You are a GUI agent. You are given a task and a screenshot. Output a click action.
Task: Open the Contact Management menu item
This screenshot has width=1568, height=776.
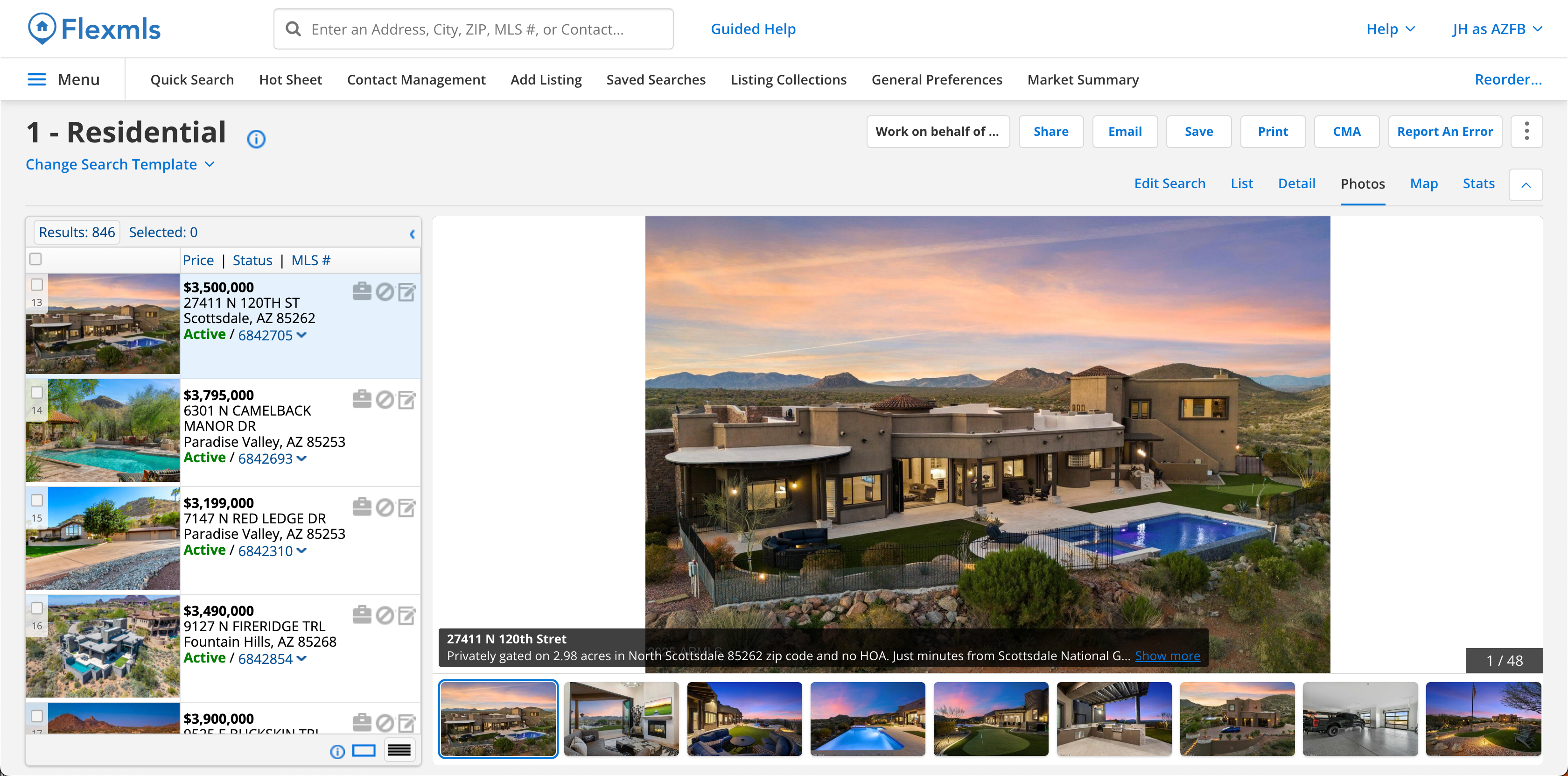point(416,79)
